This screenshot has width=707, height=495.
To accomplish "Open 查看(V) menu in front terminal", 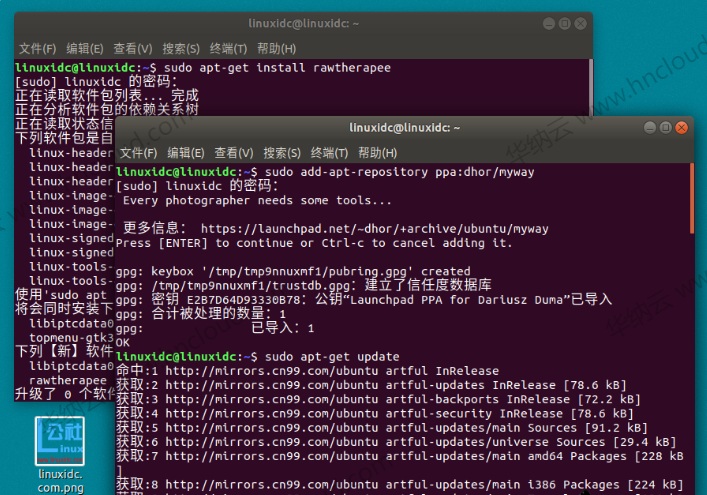I will pyautogui.click(x=234, y=153).
